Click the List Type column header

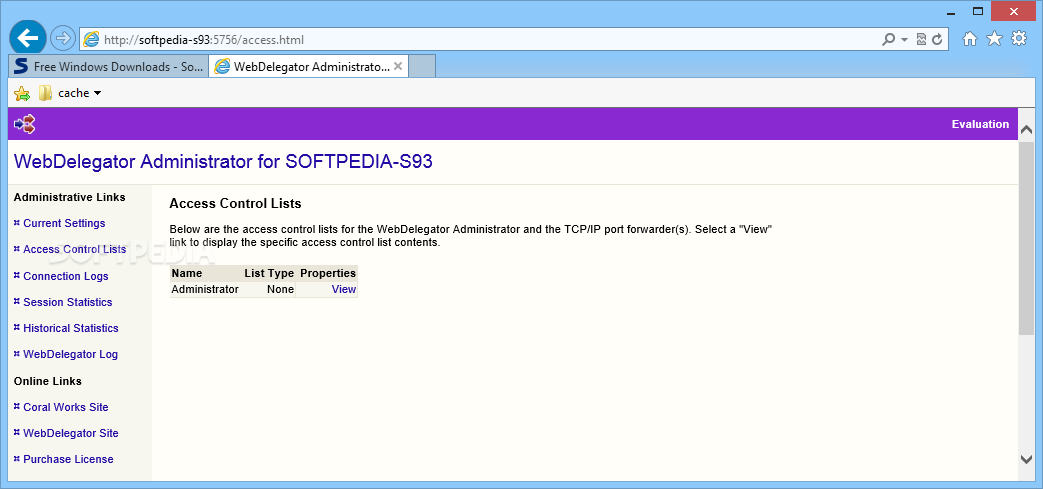pos(269,273)
